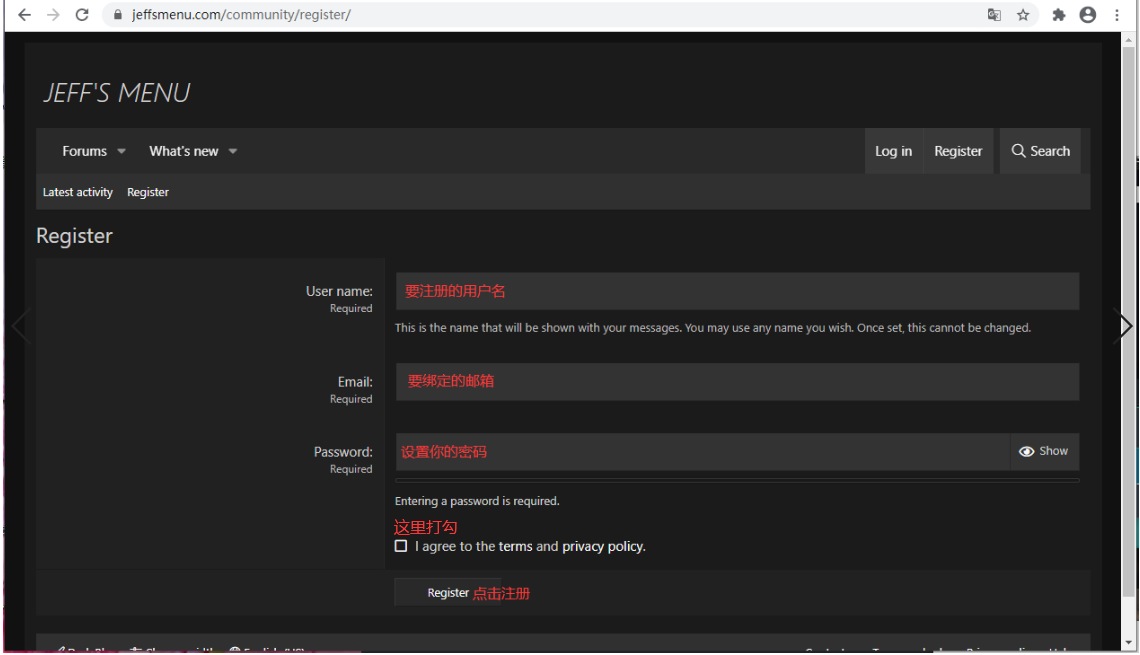Open Chrome's three-dot menu
Viewport: 1140px width, 655px height.
1117,15
